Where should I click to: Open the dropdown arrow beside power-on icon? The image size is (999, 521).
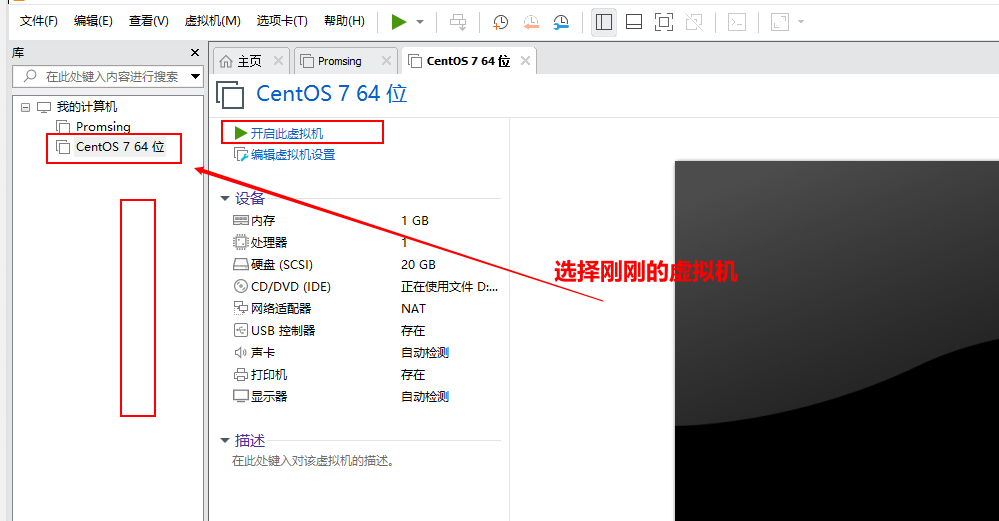(420, 22)
